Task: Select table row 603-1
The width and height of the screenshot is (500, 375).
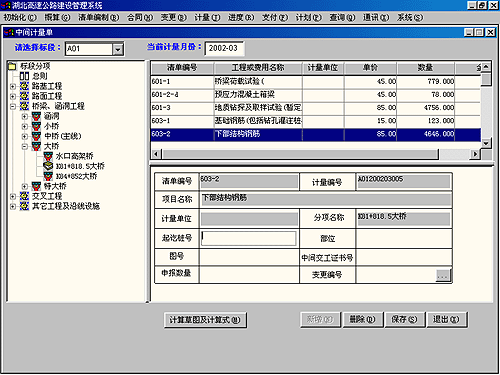Action: [x=316, y=121]
